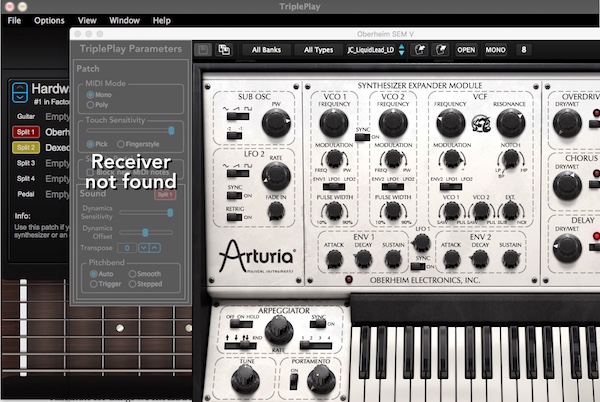Click the import preset icon
The height and width of the screenshot is (402, 600).
[420, 50]
